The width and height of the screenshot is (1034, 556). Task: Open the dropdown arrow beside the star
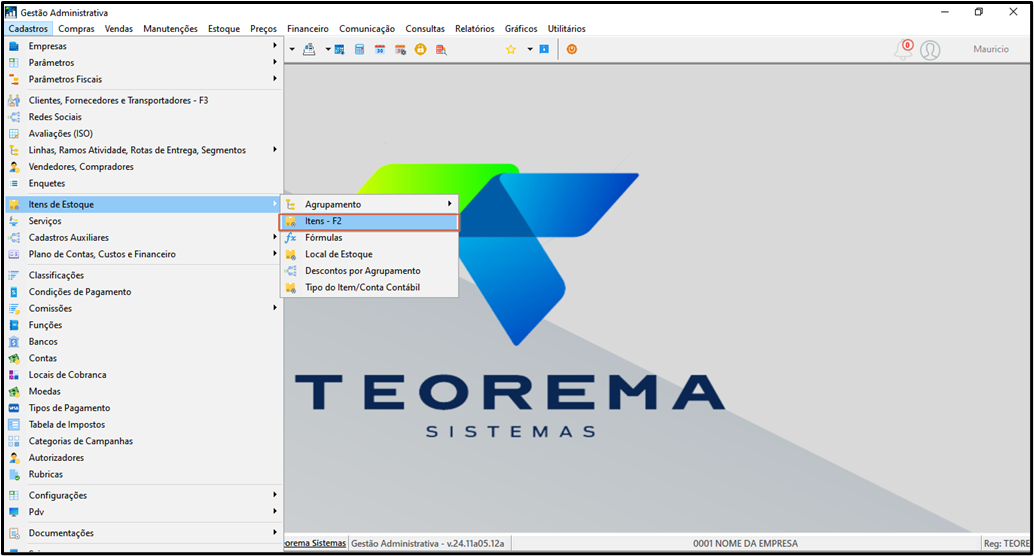pyautogui.click(x=530, y=49)
